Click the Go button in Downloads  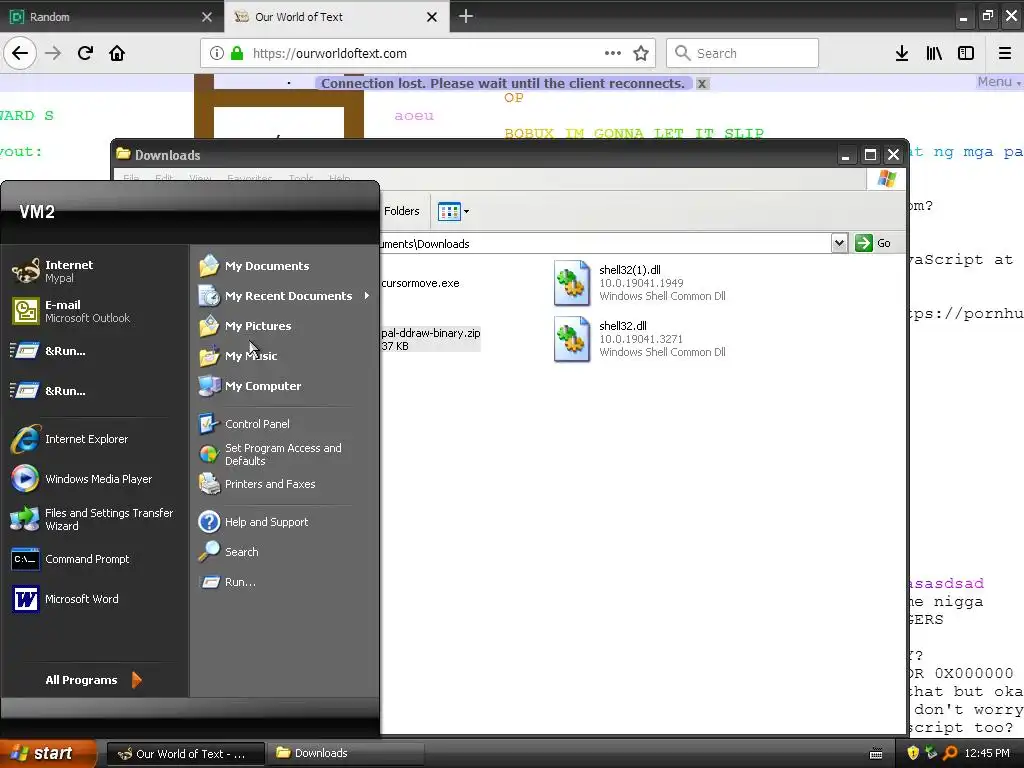(x=873, y=243)
